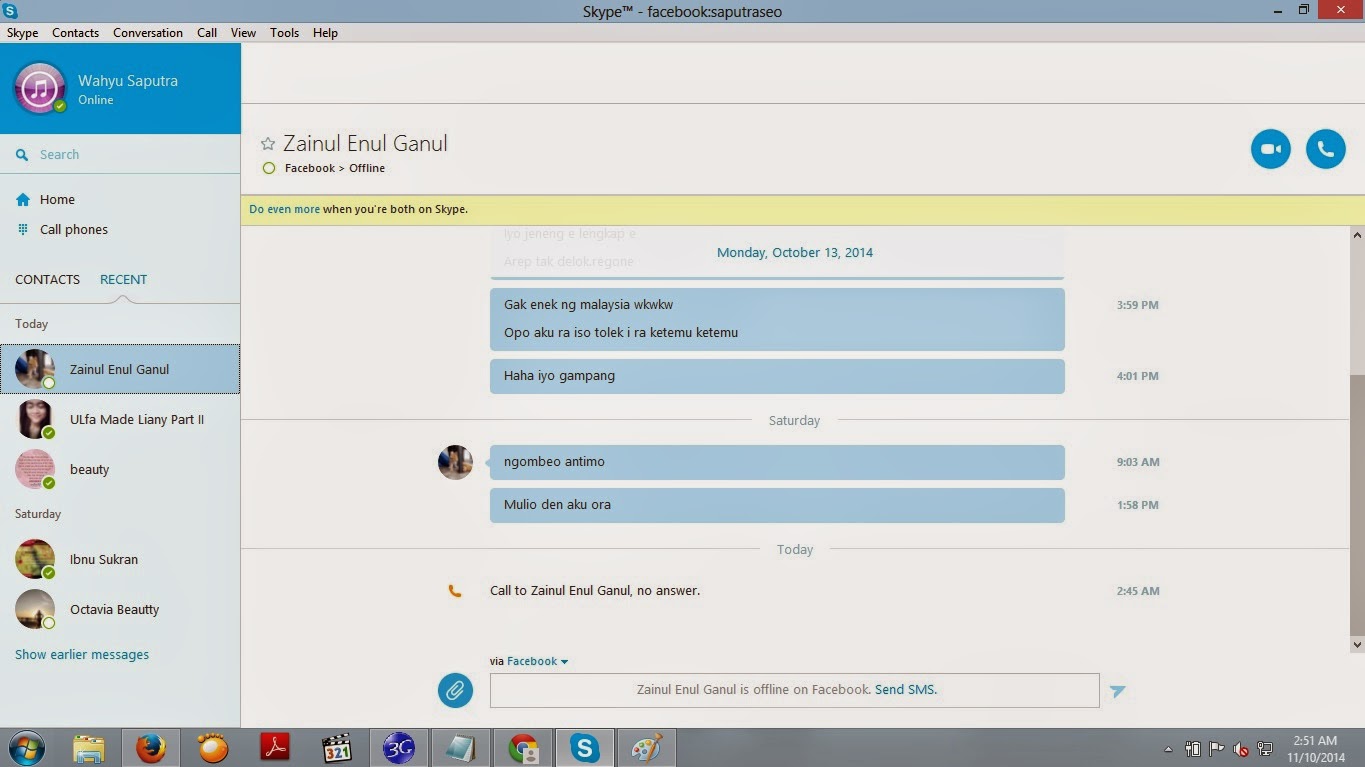Image resolution: width=1365 pixels, height=767 pixels.
Task: Open the 3G modem app on the taskbar
Action: pos(399,748)
